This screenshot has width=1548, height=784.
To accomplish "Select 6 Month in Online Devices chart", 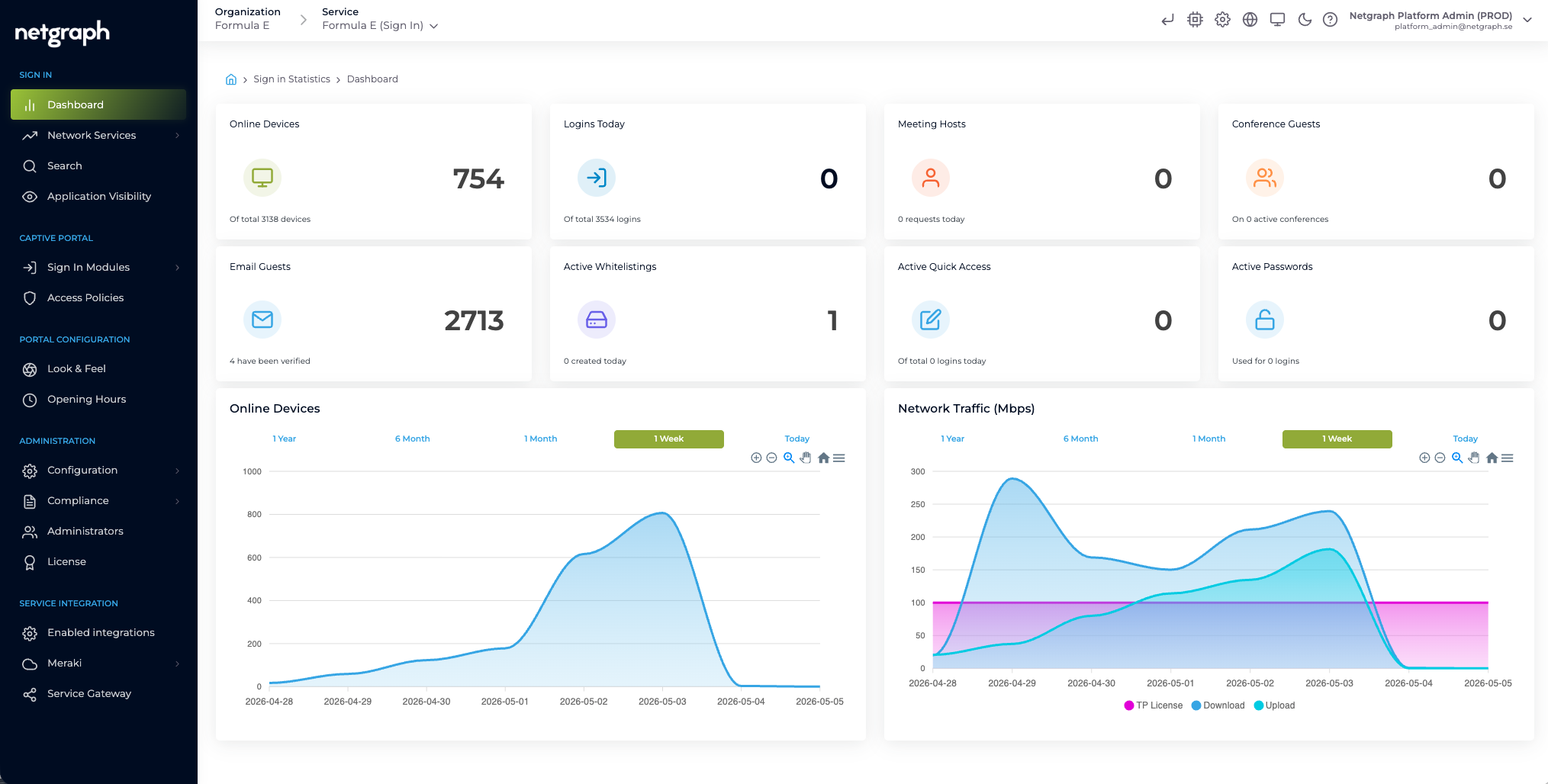I will 412,439.
